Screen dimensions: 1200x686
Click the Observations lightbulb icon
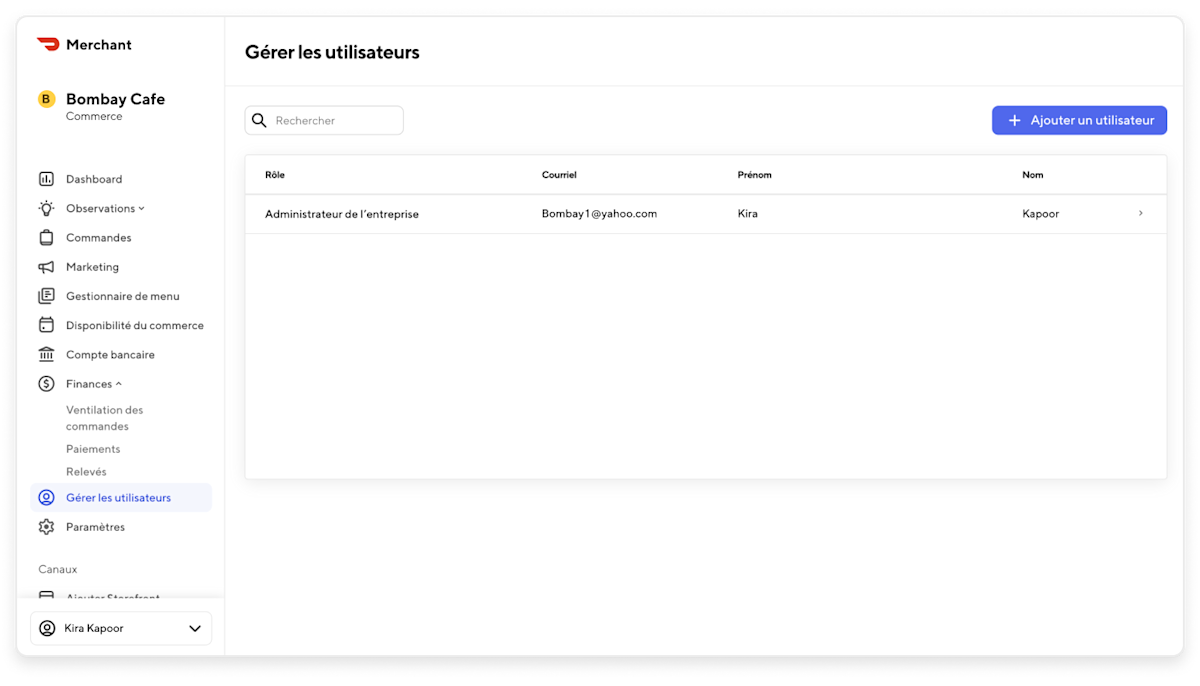click(x=46, y=208)
